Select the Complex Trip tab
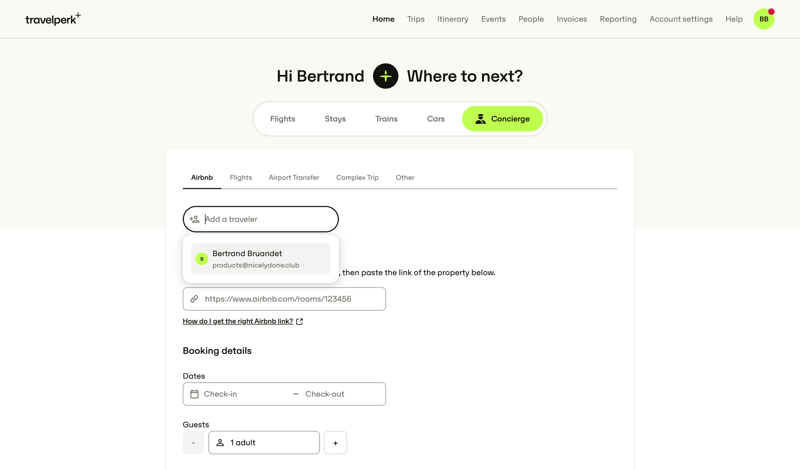The width and height of the screenshot is (800, 470). (357, 178)
